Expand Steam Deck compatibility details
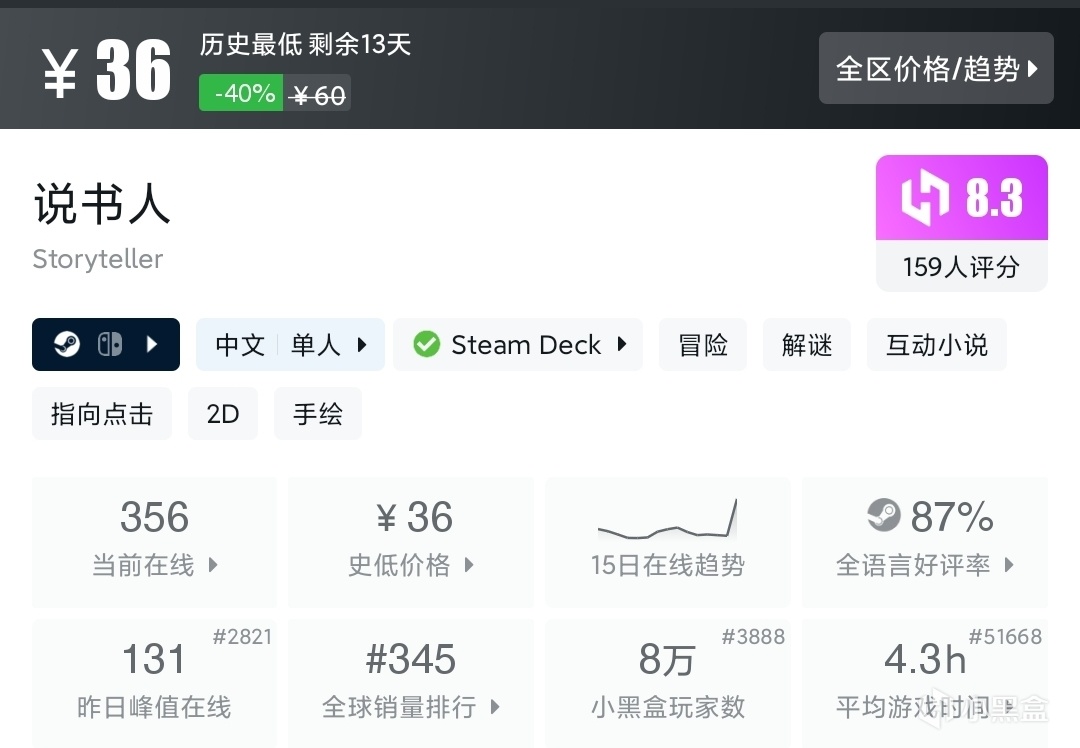Screen dimensions: 1080x748 point(622,345)
